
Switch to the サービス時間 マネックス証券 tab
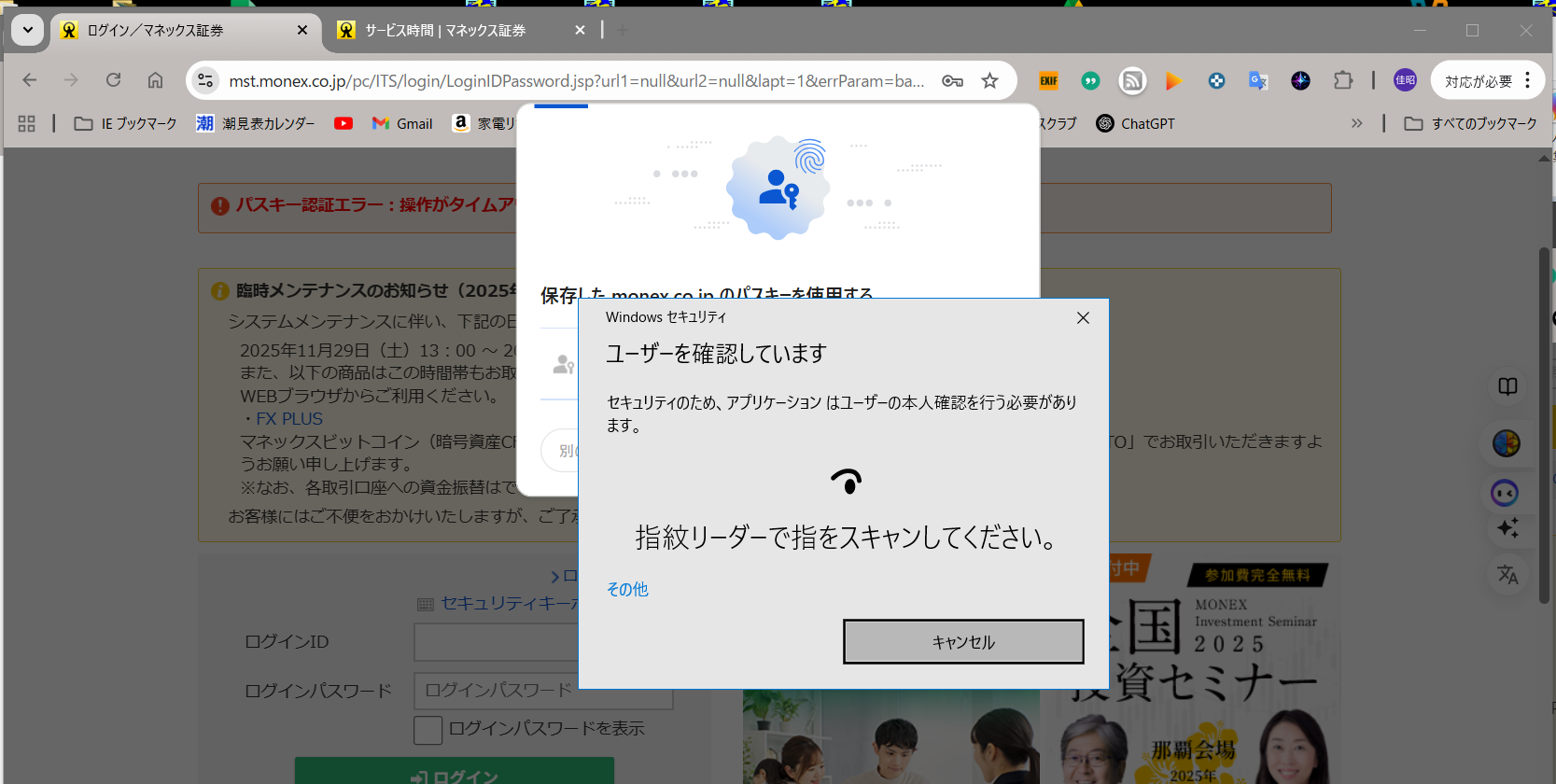click(444, 31)
